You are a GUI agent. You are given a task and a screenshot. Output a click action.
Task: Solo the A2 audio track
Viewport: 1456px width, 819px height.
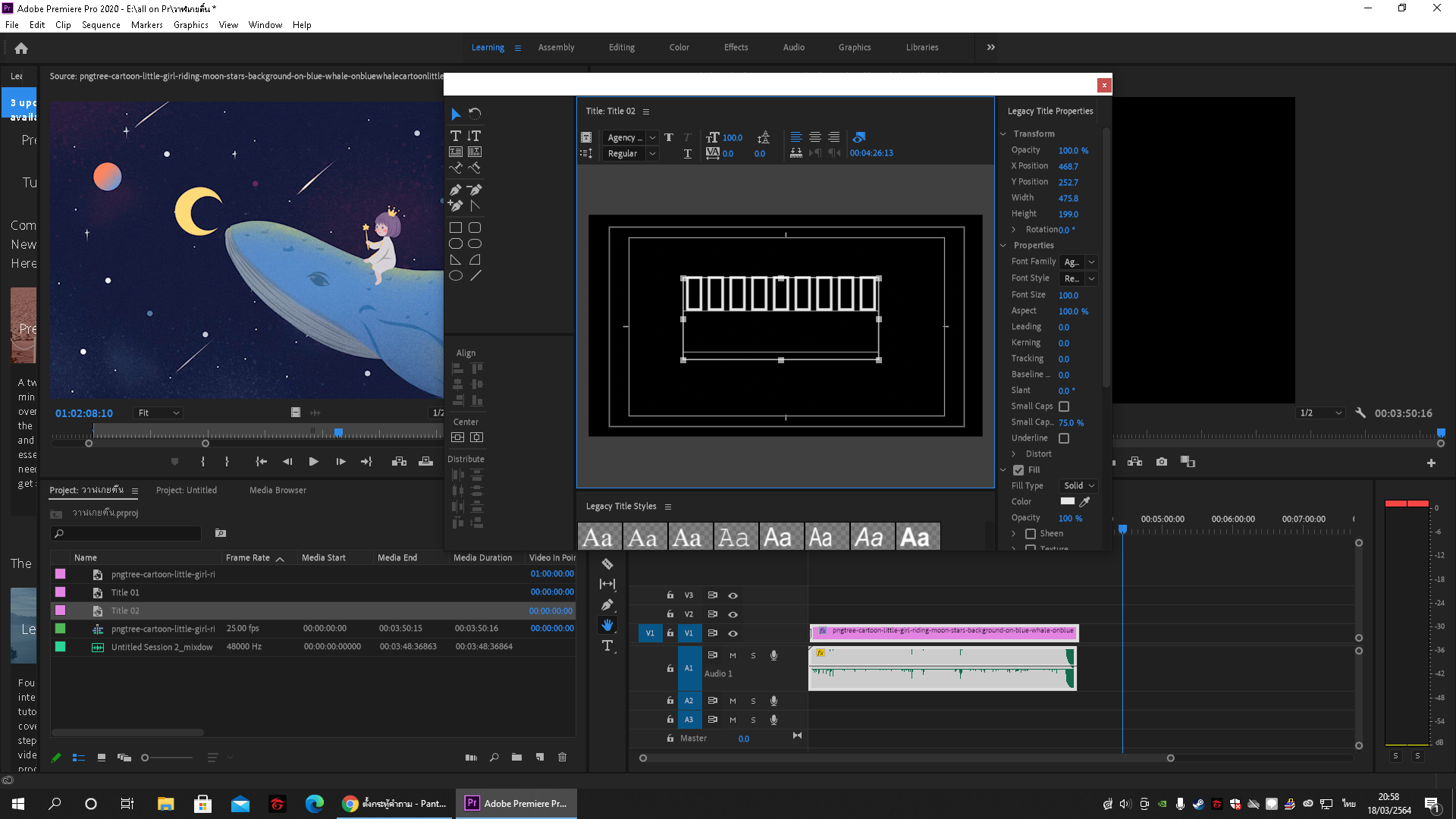753,701
